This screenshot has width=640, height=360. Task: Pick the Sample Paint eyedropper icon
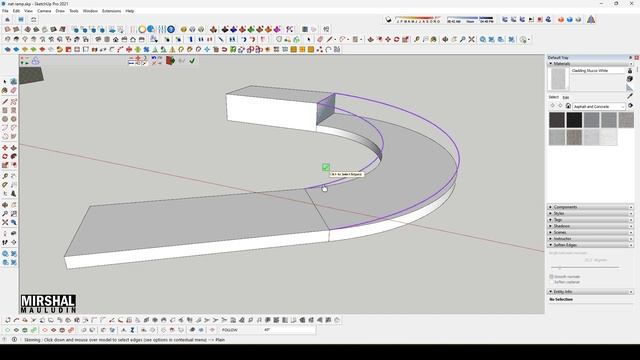coord(630,96)
